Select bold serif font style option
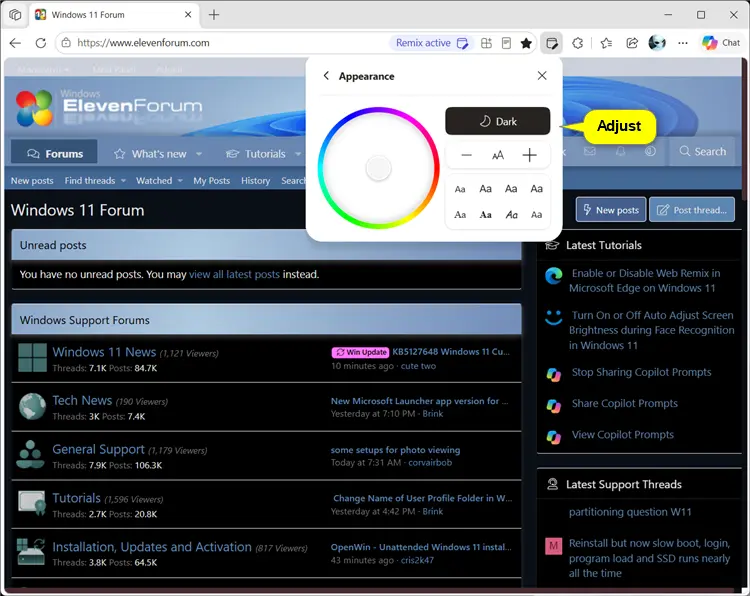Screen dimensions: 750x596 pyautogui.click(x=485, y=215)
